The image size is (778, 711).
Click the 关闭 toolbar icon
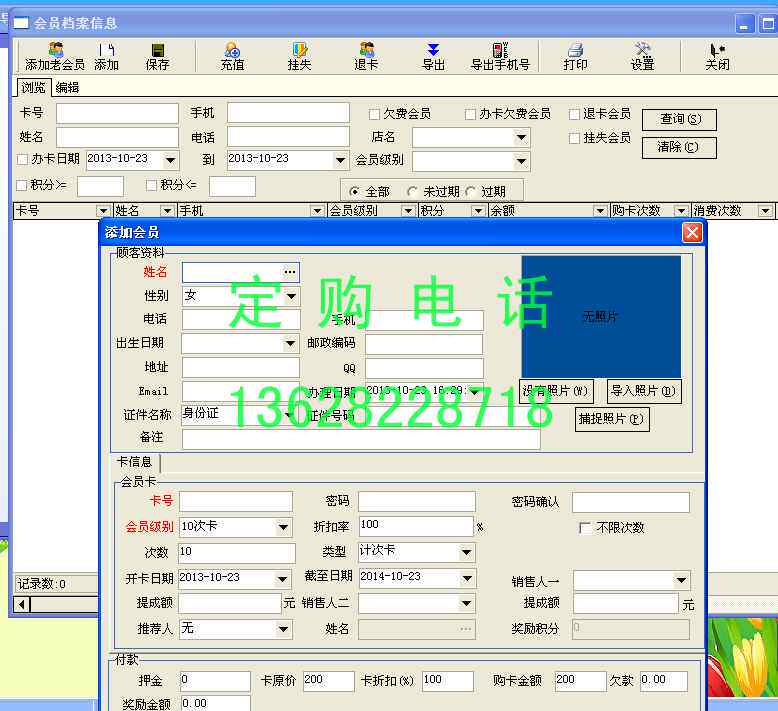pos(717,56)
